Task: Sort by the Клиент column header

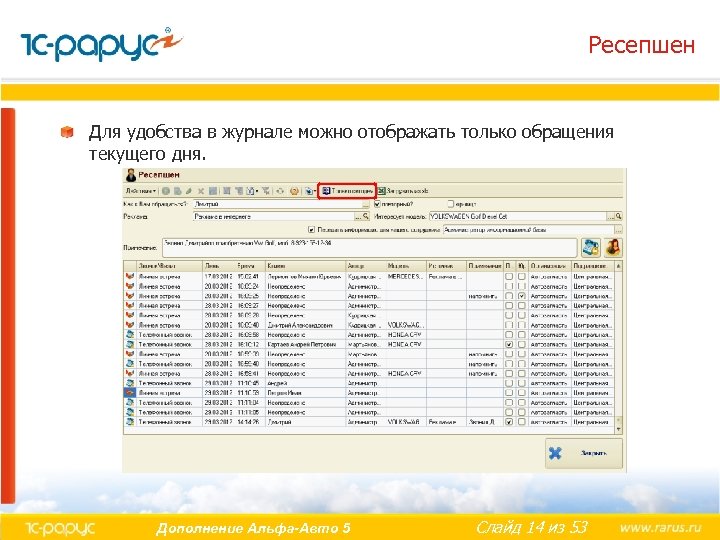Action: click(305, 265)
